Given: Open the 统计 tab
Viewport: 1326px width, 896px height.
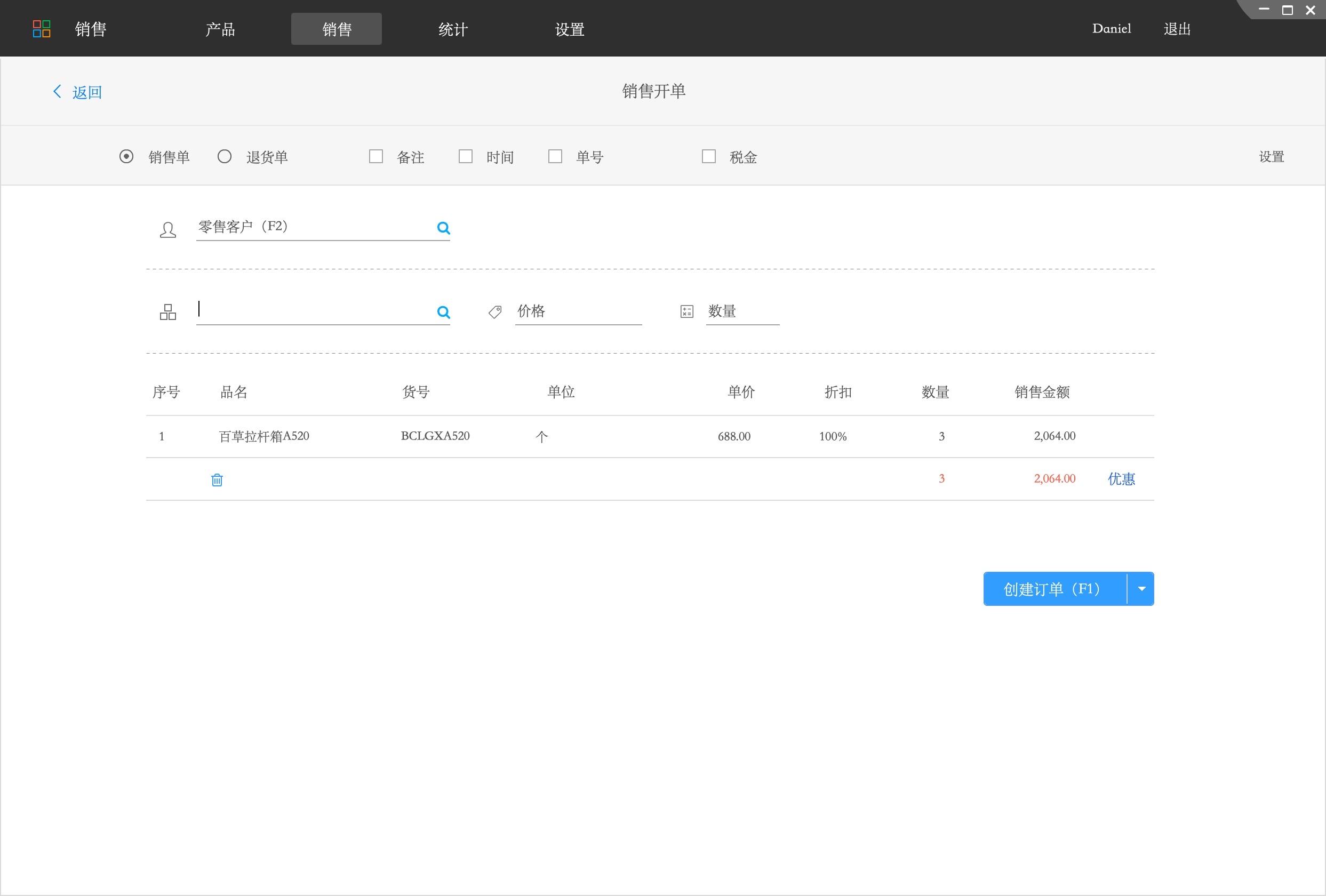Looking at the screenshot, I should (x=453, y=29).
